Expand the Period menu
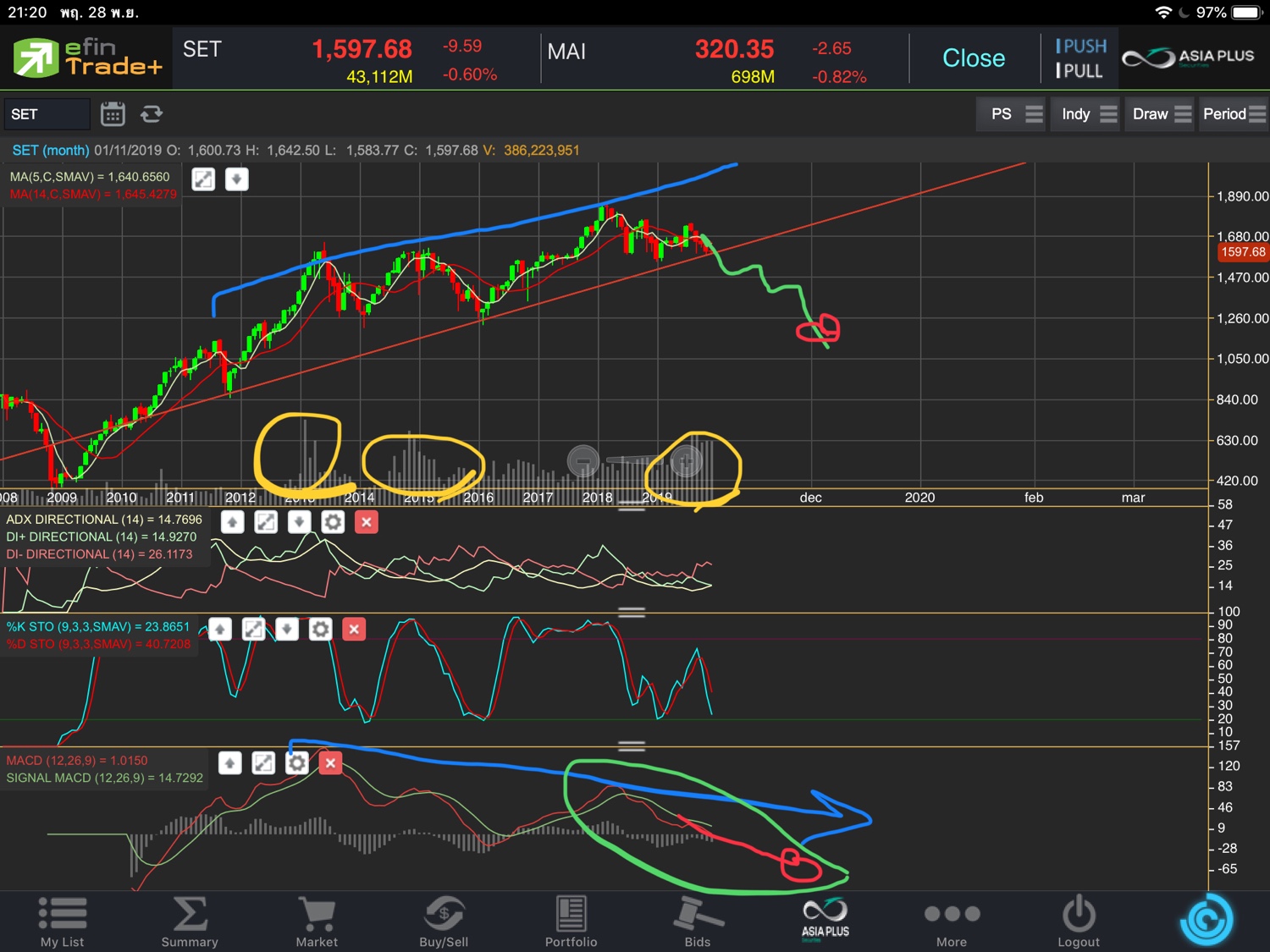This screenshot has width=1270, height=952. 1234,114
